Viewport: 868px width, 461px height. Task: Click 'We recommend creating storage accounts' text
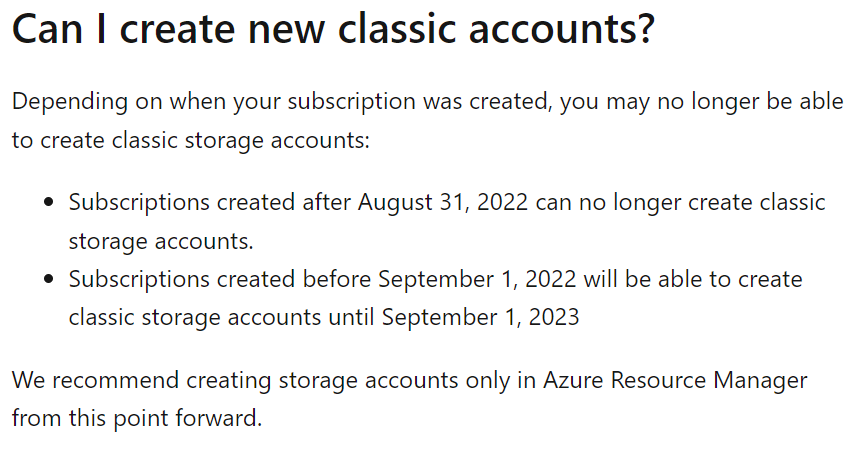point(235,381)
